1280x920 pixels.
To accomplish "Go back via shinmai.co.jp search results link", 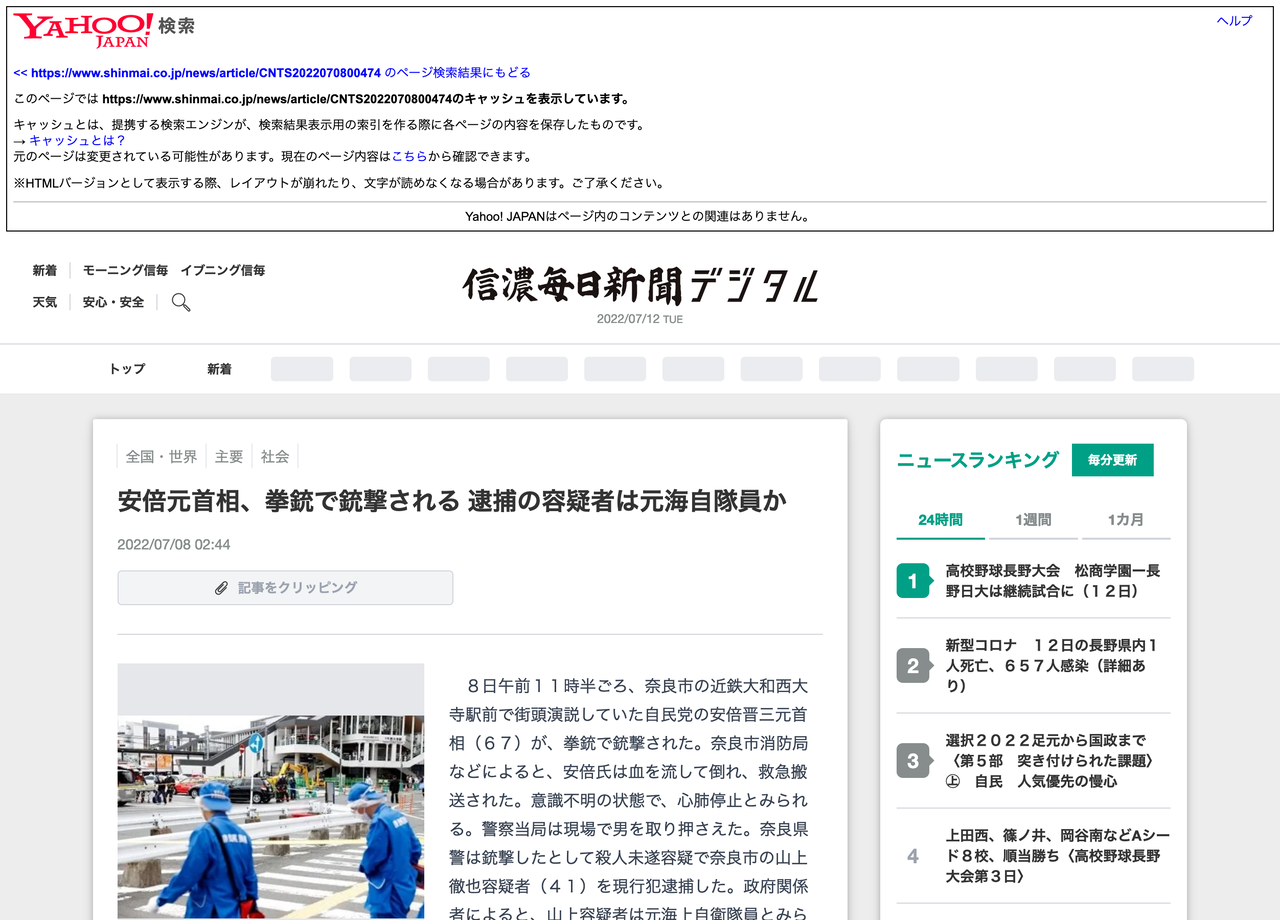I will pos(272,73).
